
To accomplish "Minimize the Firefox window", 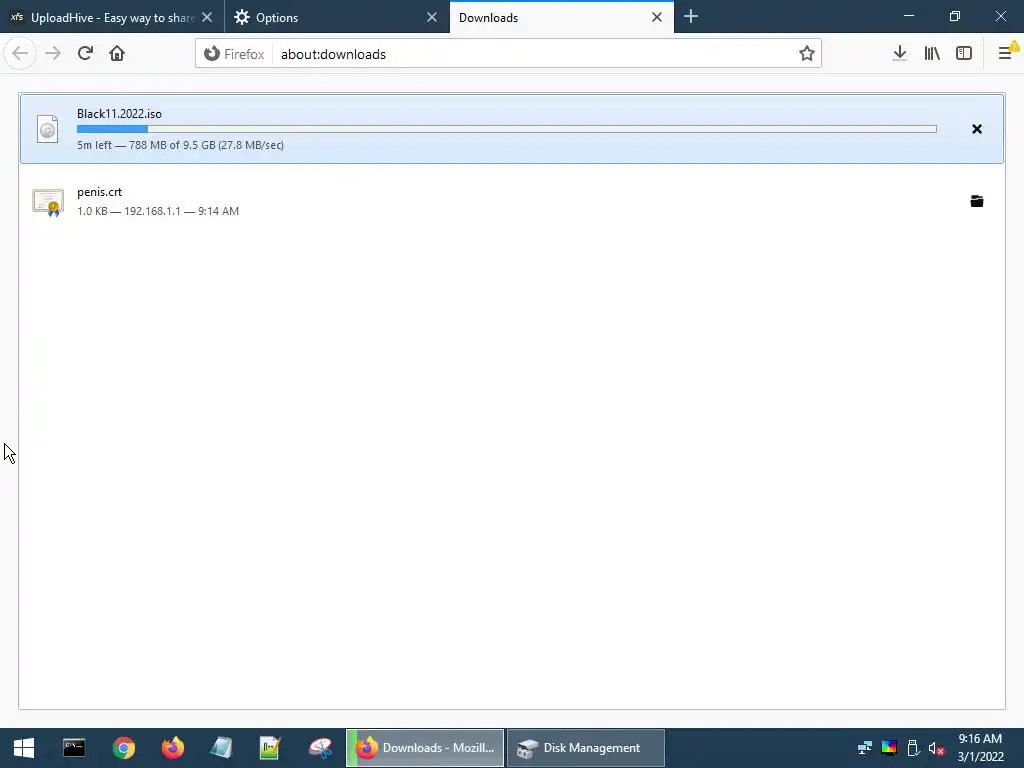I will [908, 16].
